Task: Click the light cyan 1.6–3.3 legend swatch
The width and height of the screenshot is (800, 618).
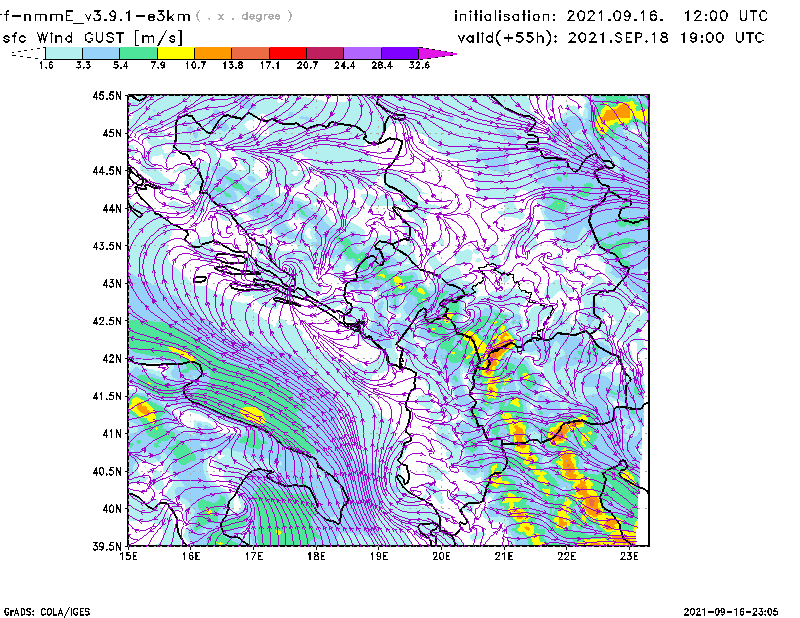Action: (x=64, y=53)
